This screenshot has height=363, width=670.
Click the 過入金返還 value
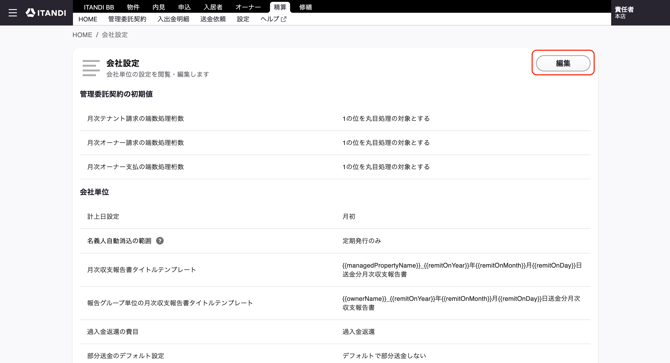coord(359,332)
